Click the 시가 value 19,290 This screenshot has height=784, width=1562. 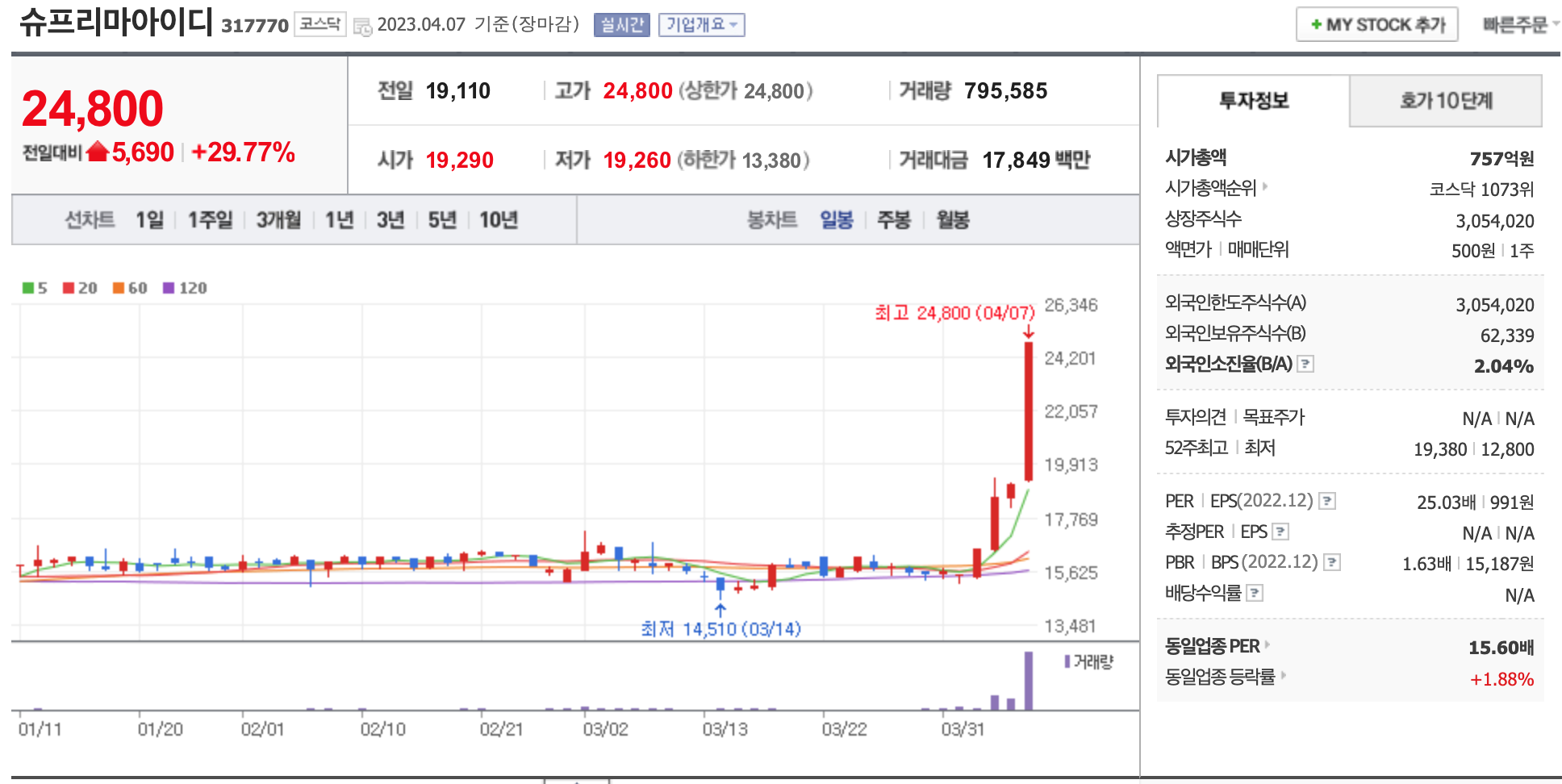click(460, 160)
